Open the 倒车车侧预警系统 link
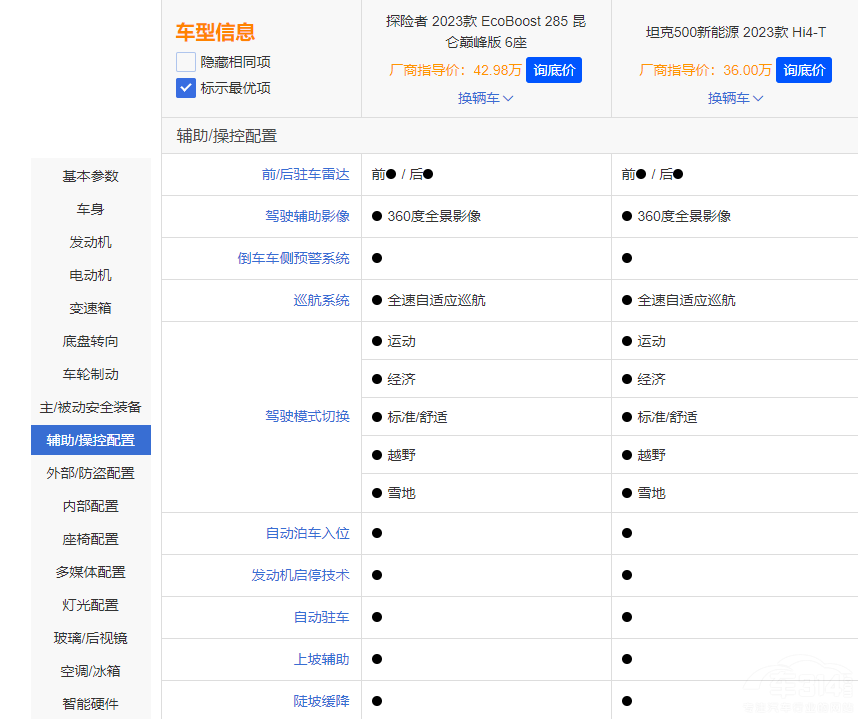 point(295,258)
